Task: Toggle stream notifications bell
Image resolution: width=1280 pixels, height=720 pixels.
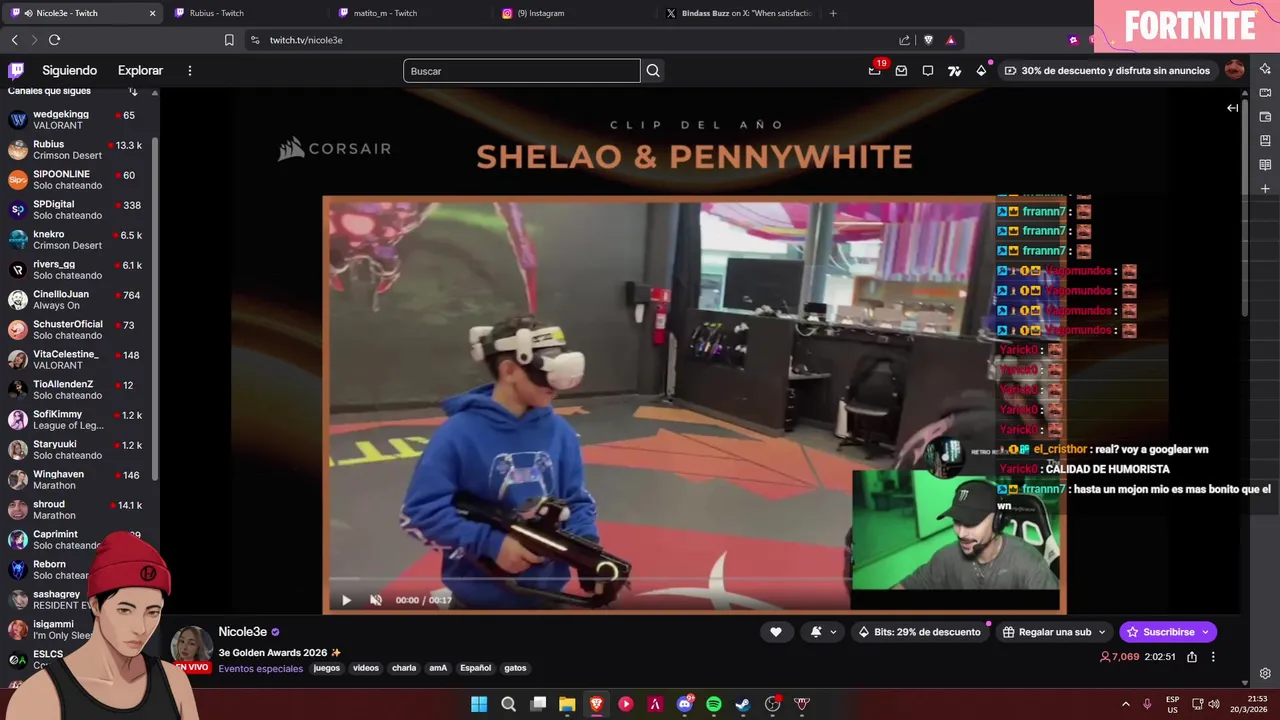Action: coord(816,632)
